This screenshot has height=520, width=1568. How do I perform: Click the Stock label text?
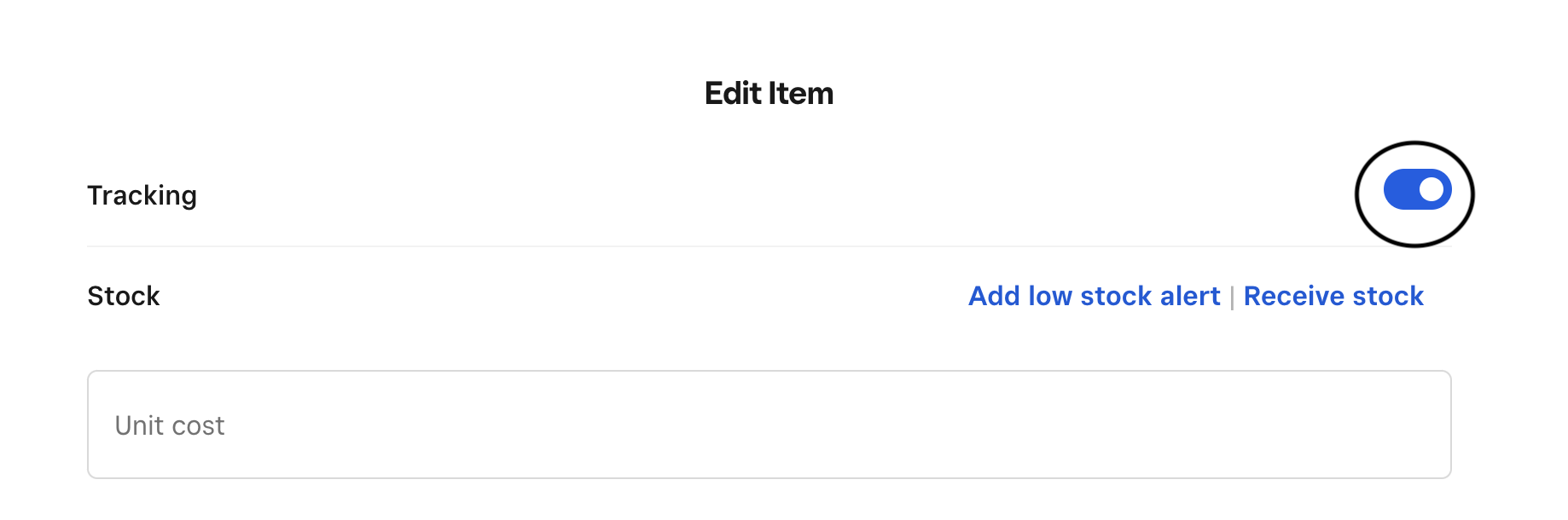(124, 296)
